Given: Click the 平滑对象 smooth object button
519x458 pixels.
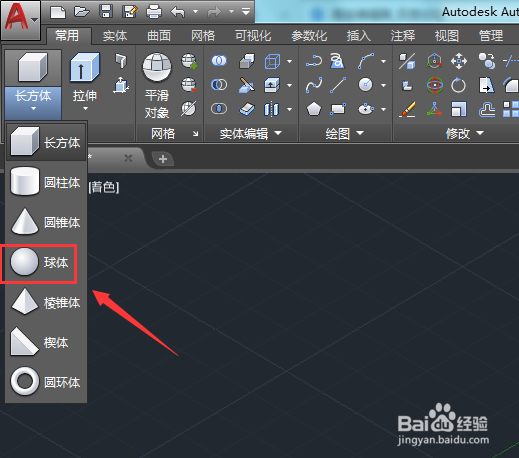Looking at the screenshot, I should tap(157, 86).
